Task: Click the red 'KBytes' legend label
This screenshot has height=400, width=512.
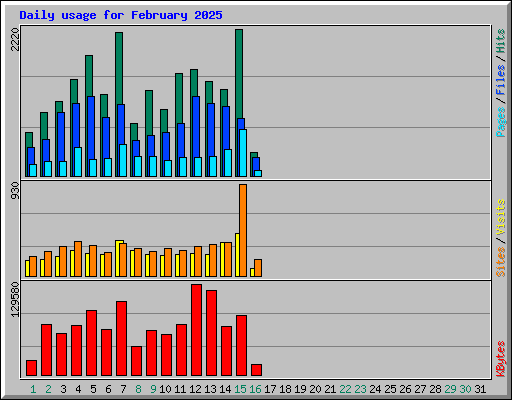Action: point(501,359)
